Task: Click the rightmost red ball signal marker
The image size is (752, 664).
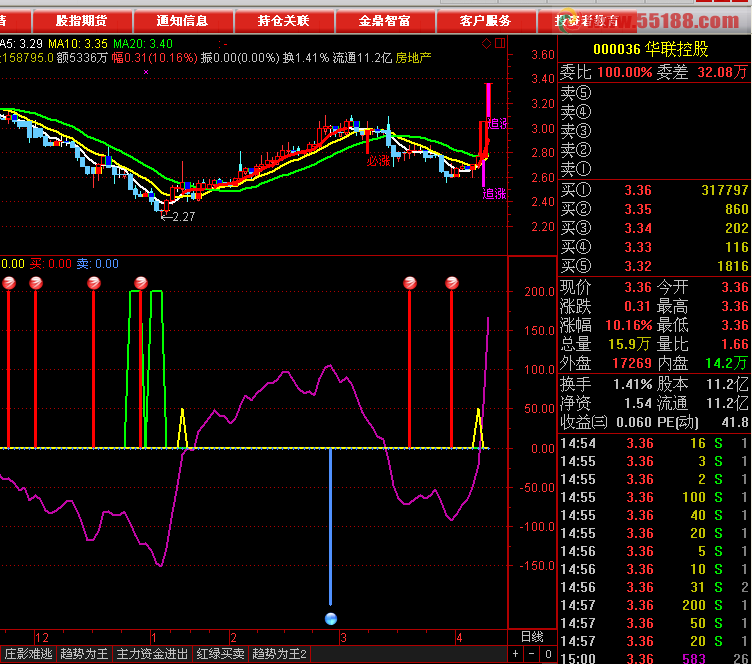Action: pos(452,283)
